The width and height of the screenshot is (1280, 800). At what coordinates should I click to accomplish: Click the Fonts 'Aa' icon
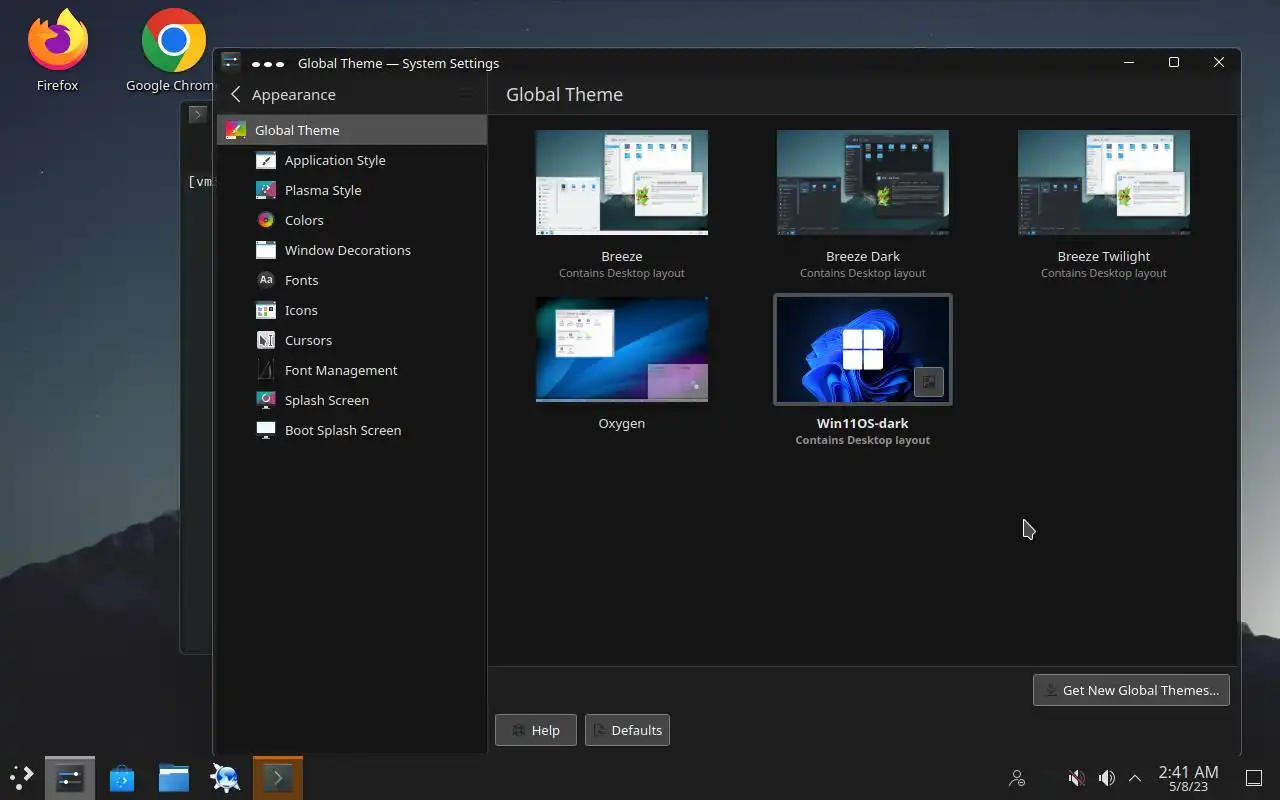(x=266, y=280)
